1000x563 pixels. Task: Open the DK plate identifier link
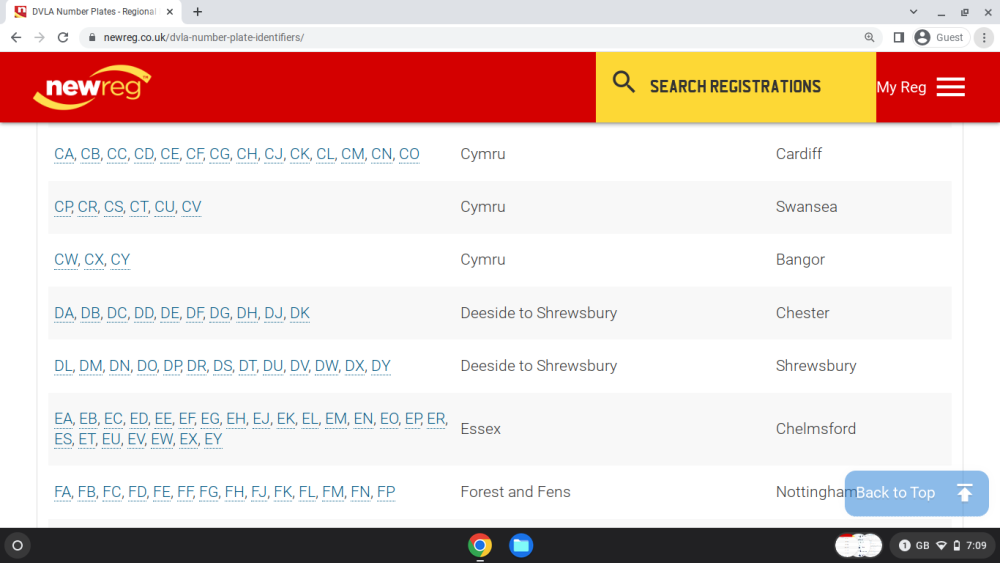(300, 313)
